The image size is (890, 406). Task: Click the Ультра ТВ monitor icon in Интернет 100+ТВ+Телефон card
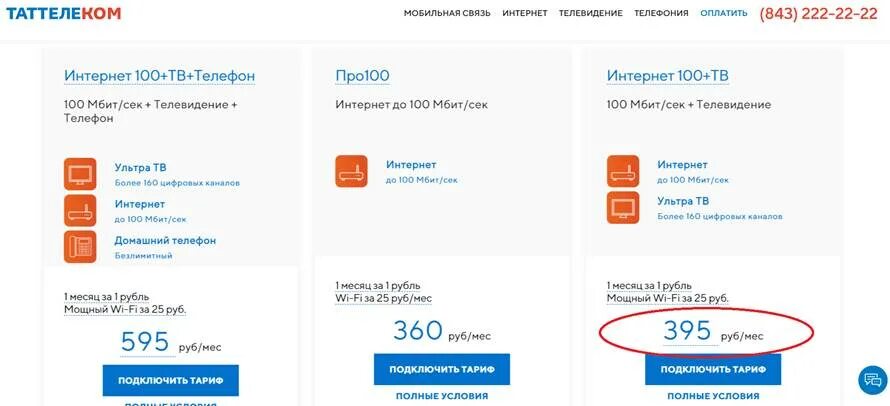80,174
